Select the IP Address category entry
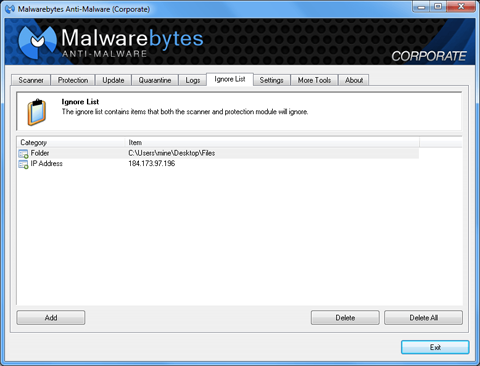The height and width of the screenshot is (366, 480). pos(47,163)
